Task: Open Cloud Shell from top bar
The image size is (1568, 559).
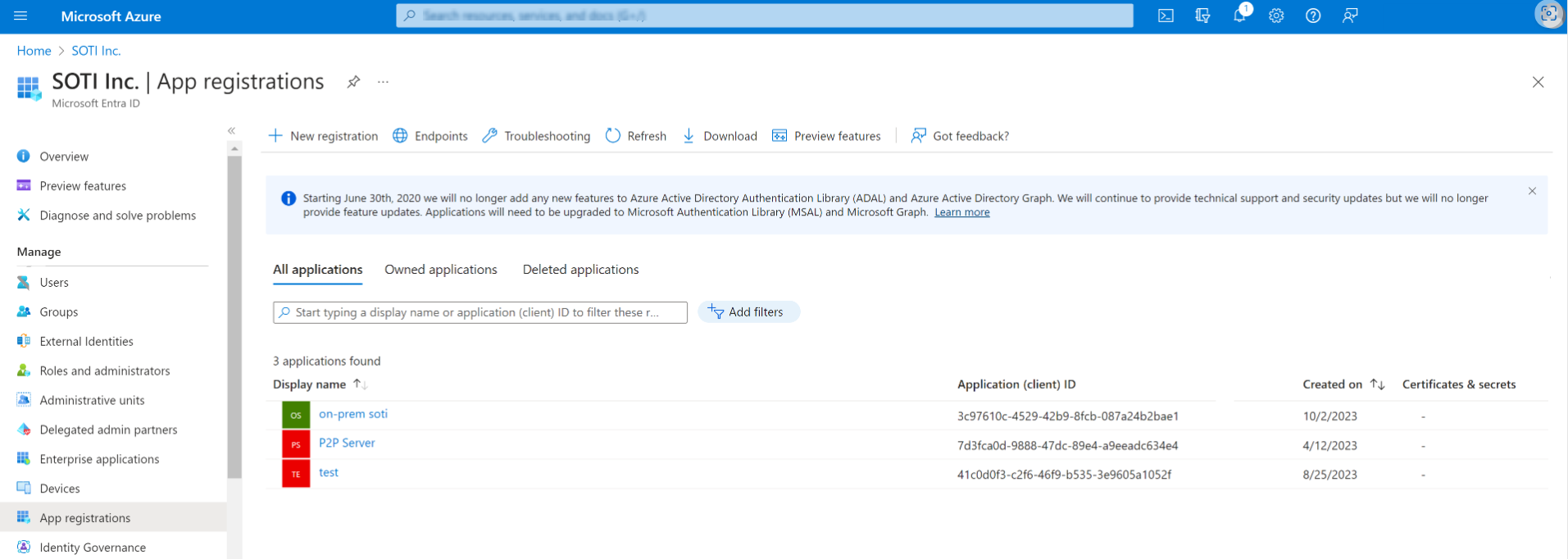Action: point(1166,16)
